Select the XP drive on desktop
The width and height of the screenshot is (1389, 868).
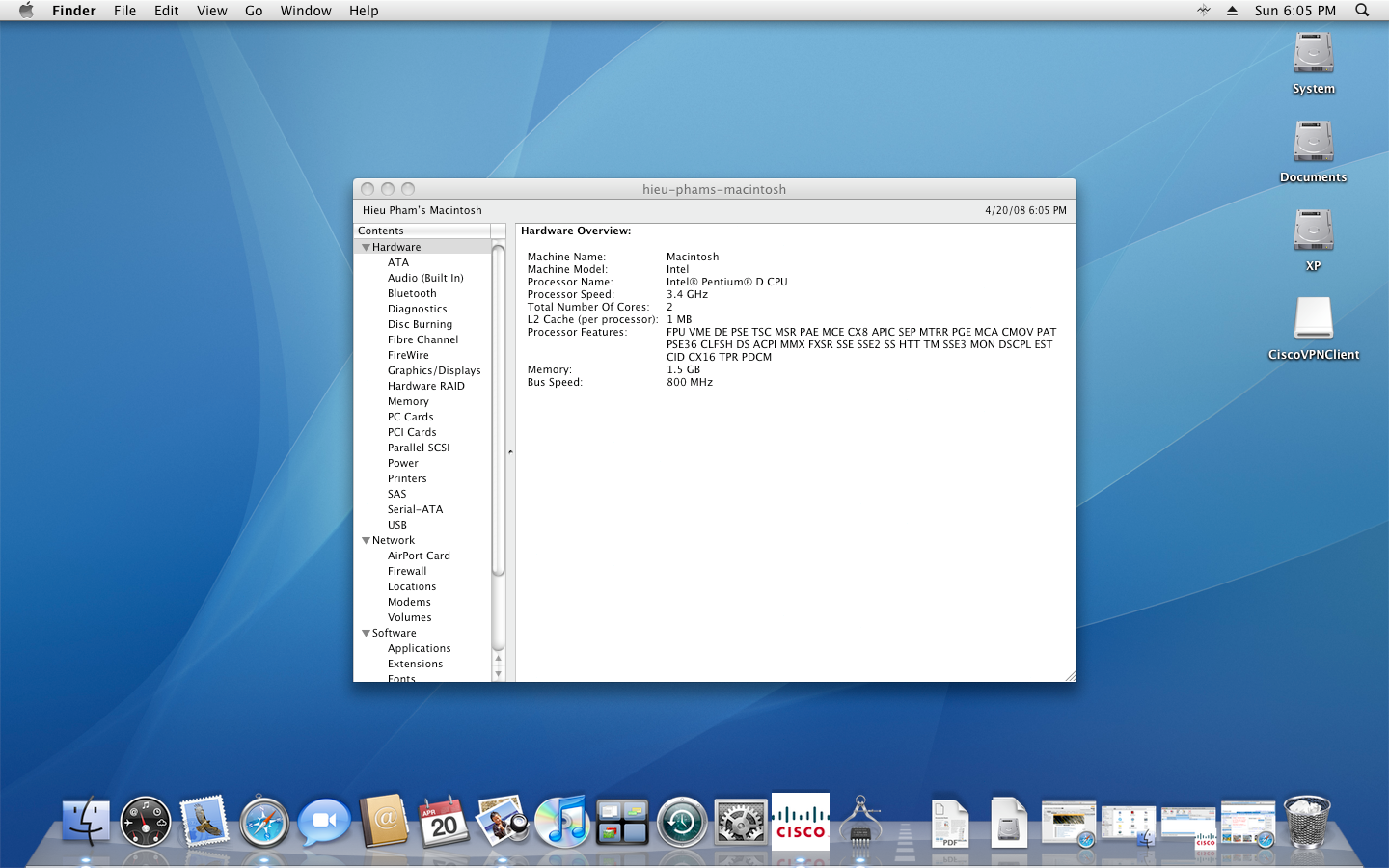[x=1314, y=241]
